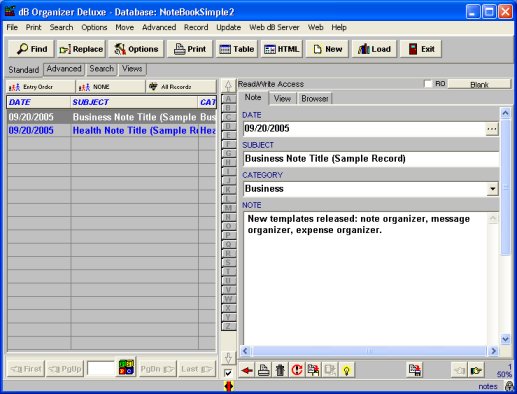Generate HTML report via HTML button
Image resolution: width=517 pixels, height=394 pixels.
282,49
